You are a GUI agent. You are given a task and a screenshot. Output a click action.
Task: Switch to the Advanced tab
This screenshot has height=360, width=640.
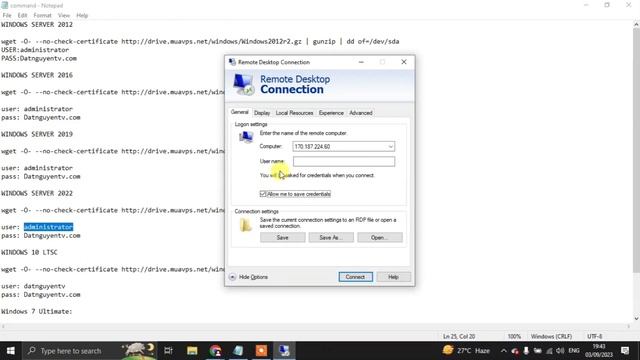click(361, 113)
